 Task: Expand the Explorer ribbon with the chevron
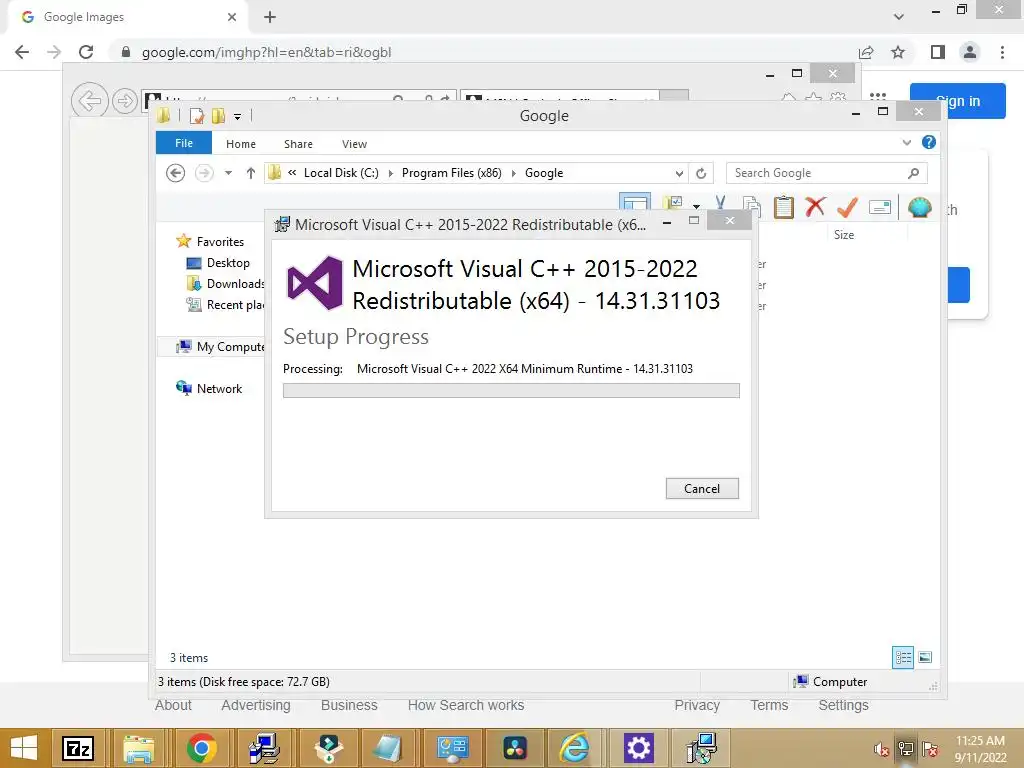coord(906,142)
